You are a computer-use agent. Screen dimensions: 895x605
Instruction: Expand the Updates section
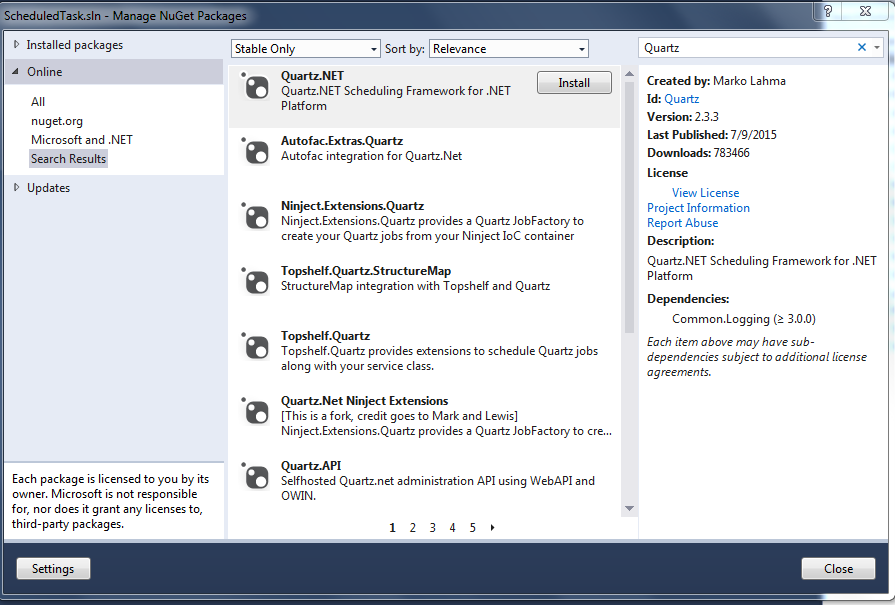[x=16, y=187]
